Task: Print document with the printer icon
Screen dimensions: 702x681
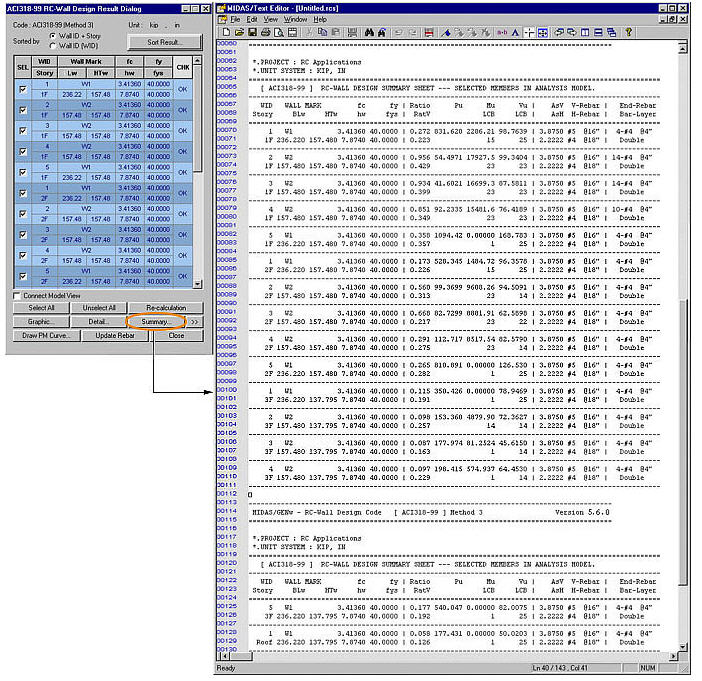Action: pos(265,32)
